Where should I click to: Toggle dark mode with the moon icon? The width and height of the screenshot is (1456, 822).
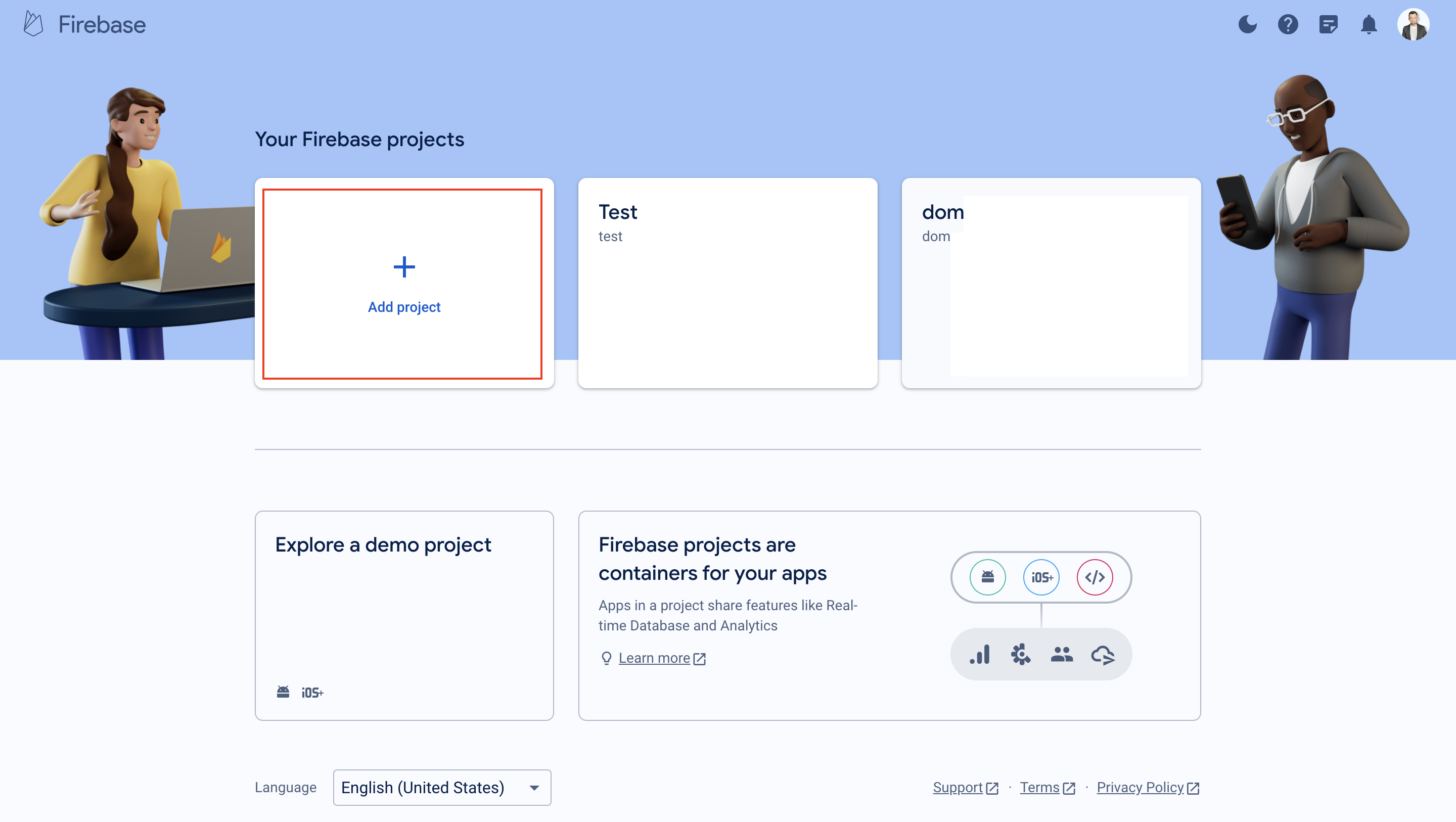coord(1247,24)
